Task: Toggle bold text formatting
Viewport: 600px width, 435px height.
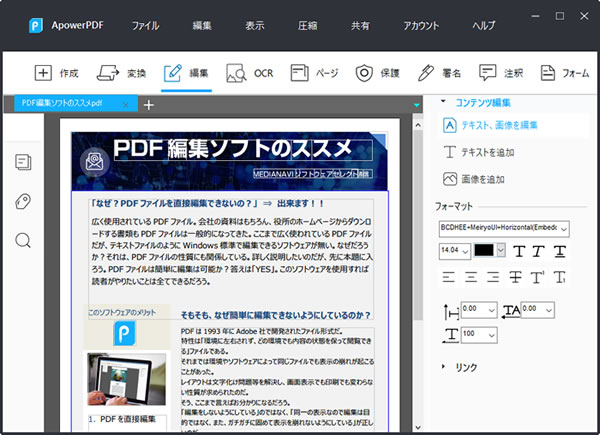Action: point(519,251)
